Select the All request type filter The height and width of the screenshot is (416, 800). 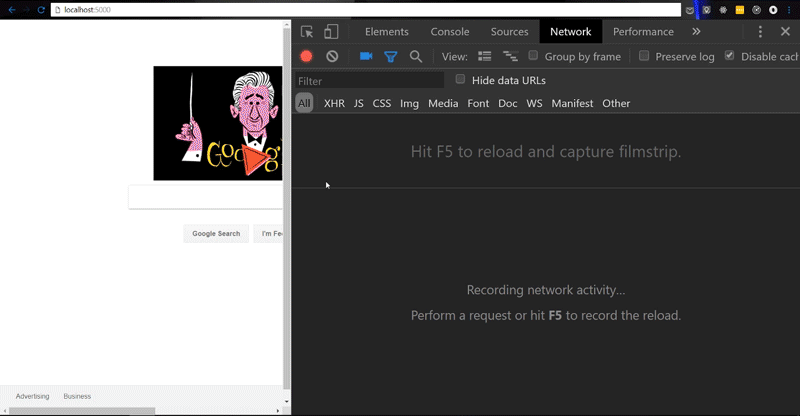pos(304,103)
